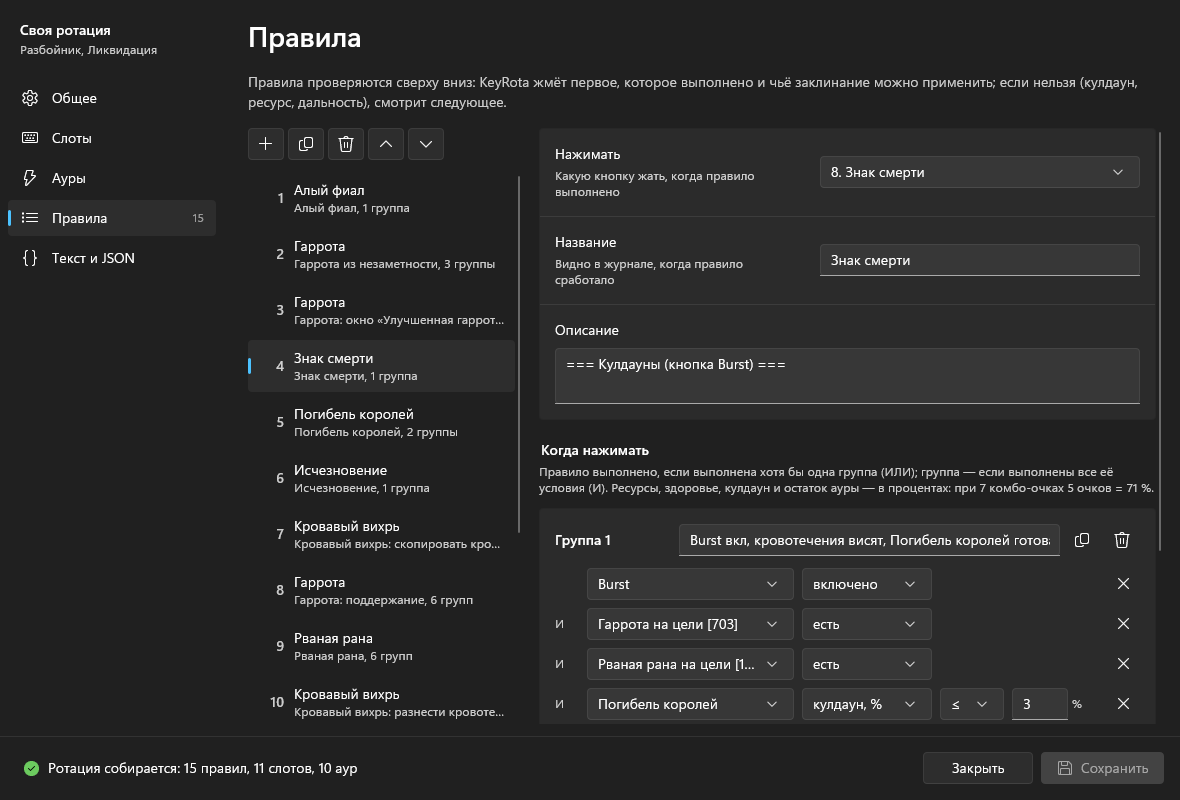Save the rotation with Сохранить
The height and width of the screenshot is (800, 1180).
click(x=1102, y=768)
